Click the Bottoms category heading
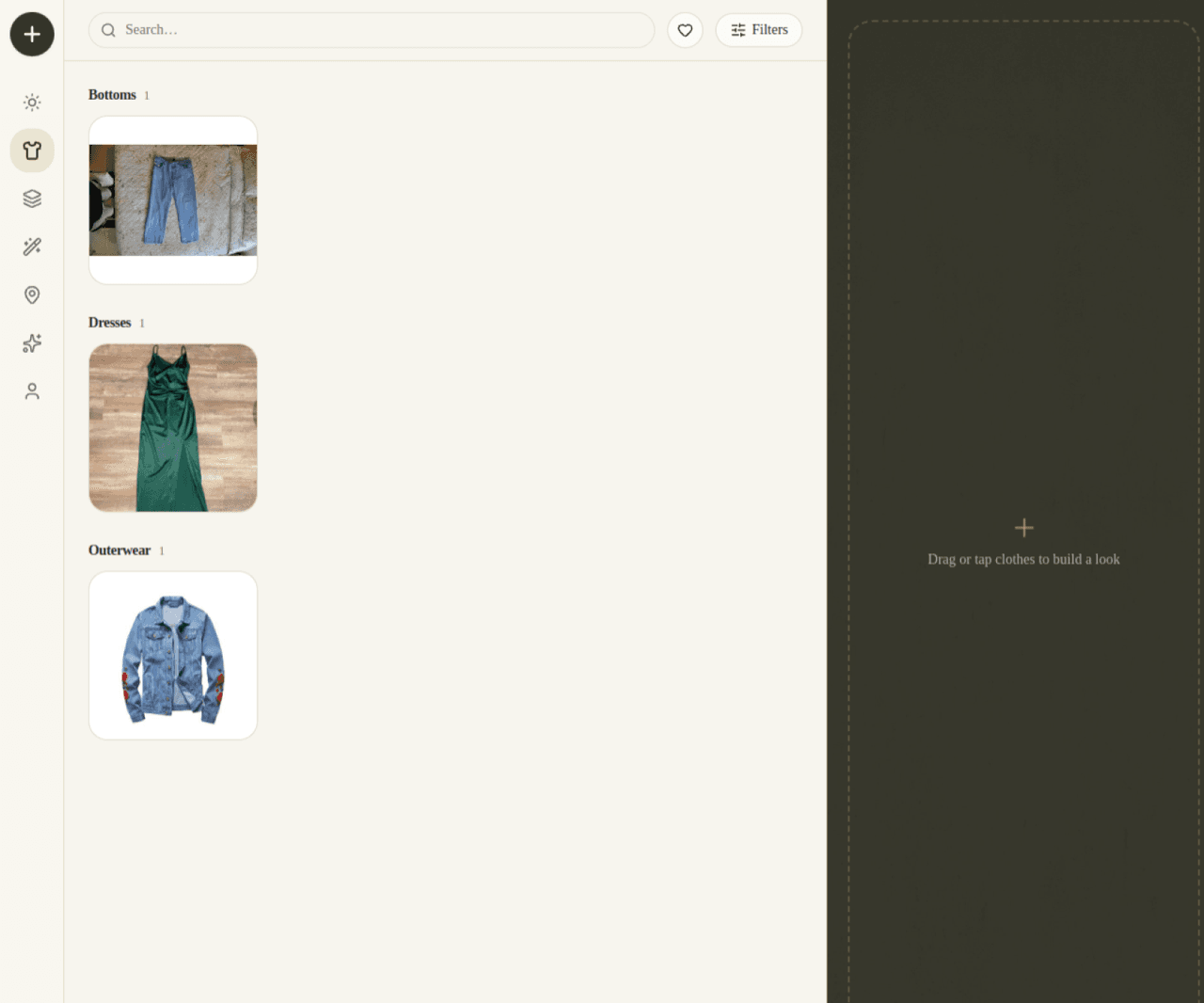This screenshot has height=1003, width=1204. point(112,95)
